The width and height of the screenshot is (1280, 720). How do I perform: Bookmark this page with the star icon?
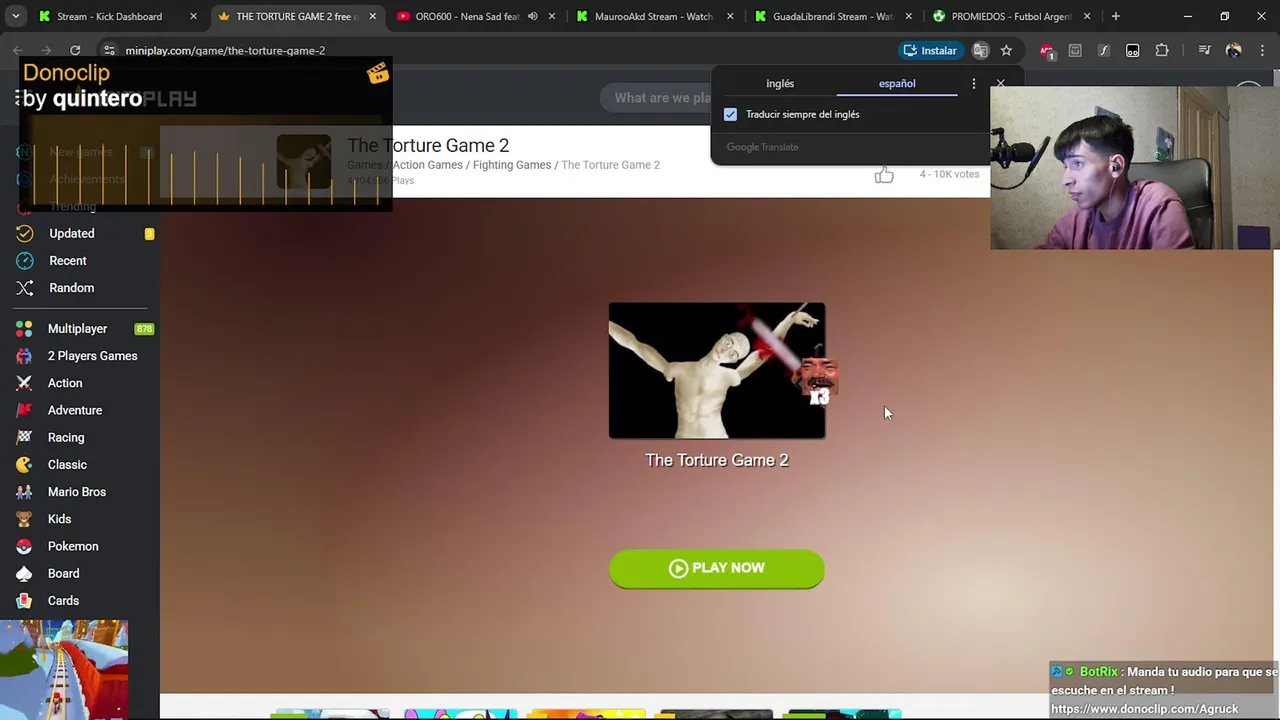tap(1006, 50)
